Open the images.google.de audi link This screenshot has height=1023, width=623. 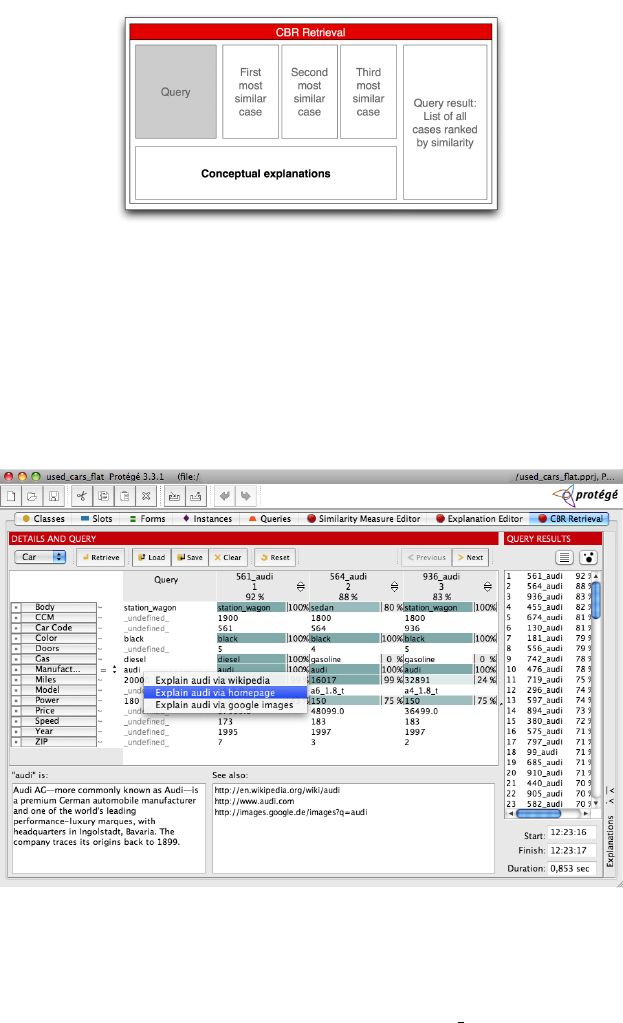[290, 812]
